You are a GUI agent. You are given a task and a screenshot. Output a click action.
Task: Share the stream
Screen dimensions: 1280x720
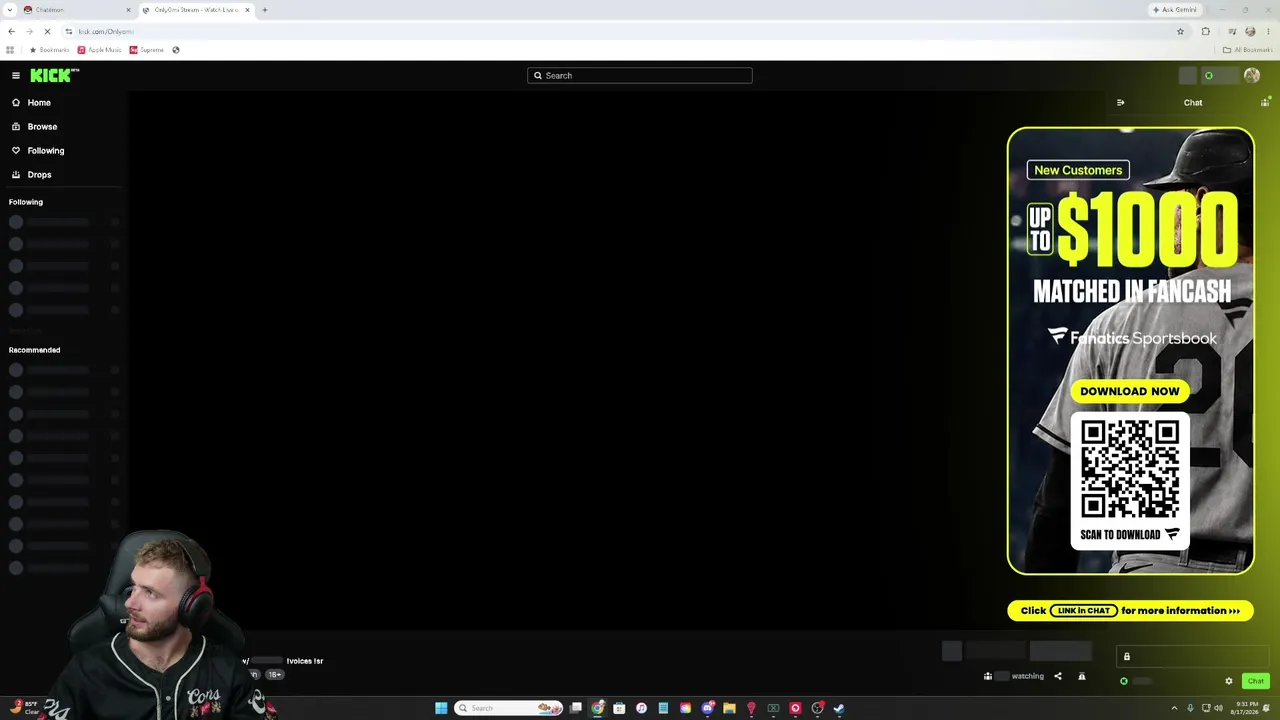point(1057,676)
